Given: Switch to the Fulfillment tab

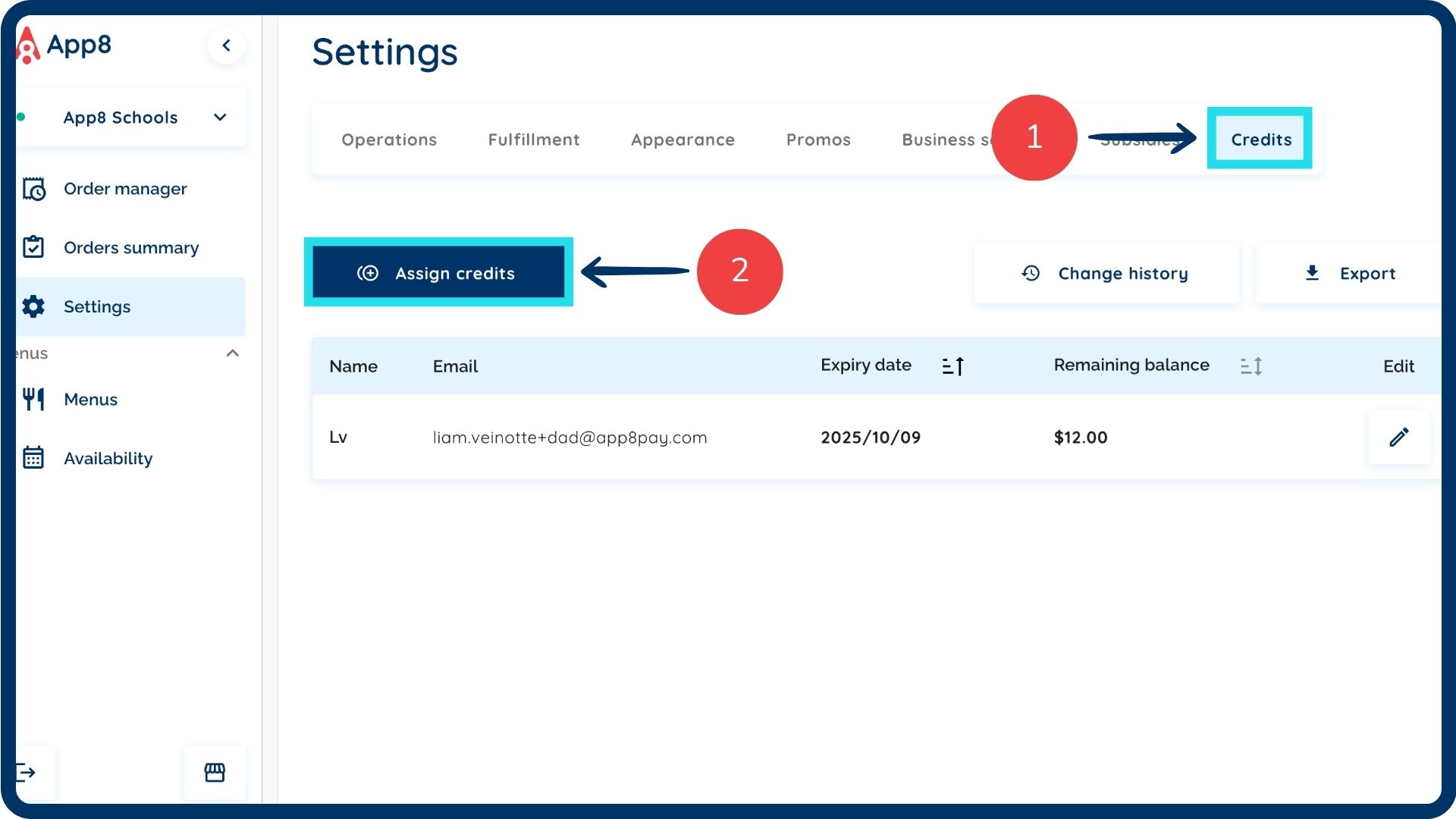Looking at the screenshot, I should point(534,140).
